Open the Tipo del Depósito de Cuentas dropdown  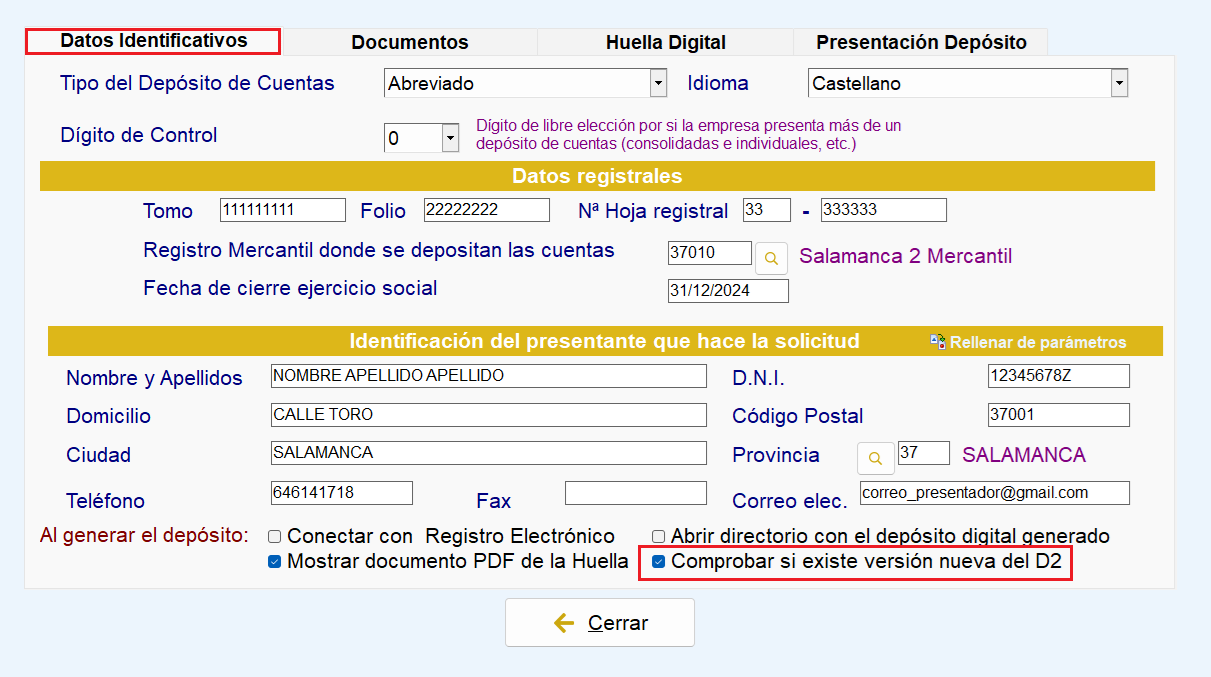tap(658, 84)
